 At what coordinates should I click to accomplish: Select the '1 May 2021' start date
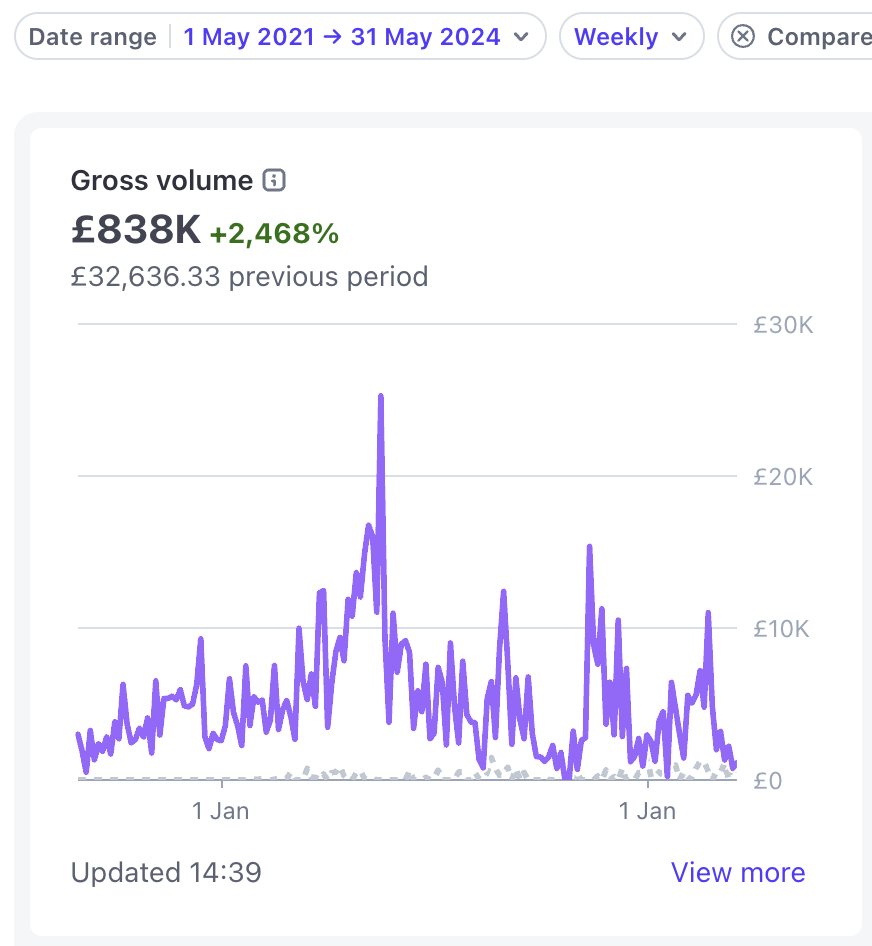tap(247, 37)
